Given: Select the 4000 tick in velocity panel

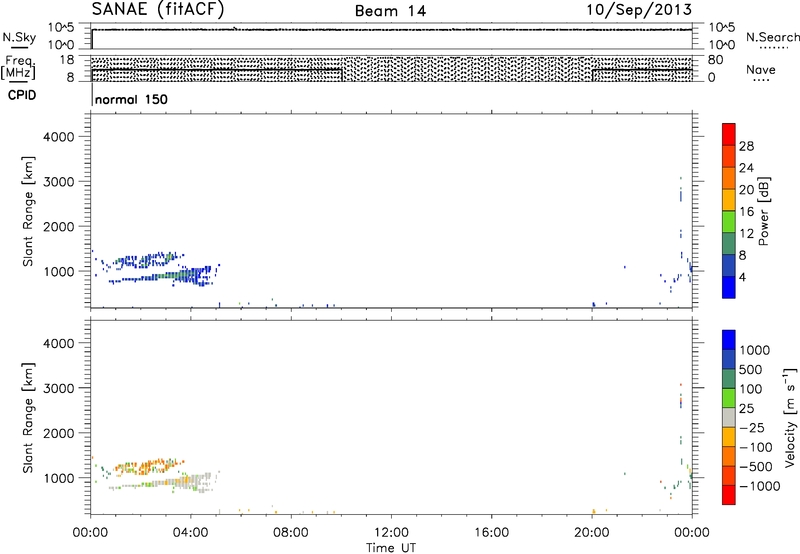Looking at the screenshot, I should point(59,343).
